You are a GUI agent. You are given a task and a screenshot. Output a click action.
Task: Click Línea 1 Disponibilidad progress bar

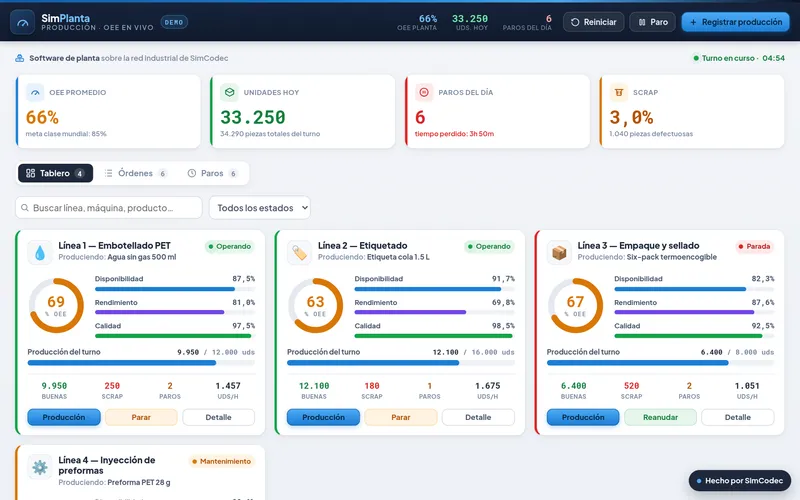tap(174, 289)
